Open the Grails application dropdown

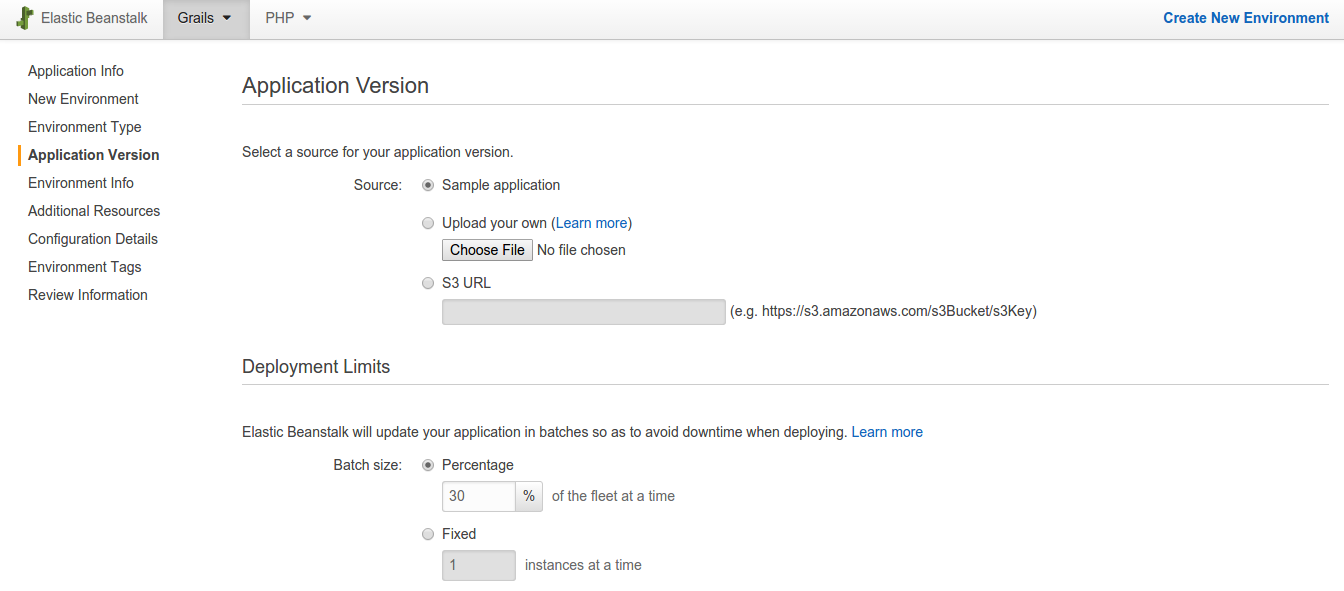coord(206,18)
